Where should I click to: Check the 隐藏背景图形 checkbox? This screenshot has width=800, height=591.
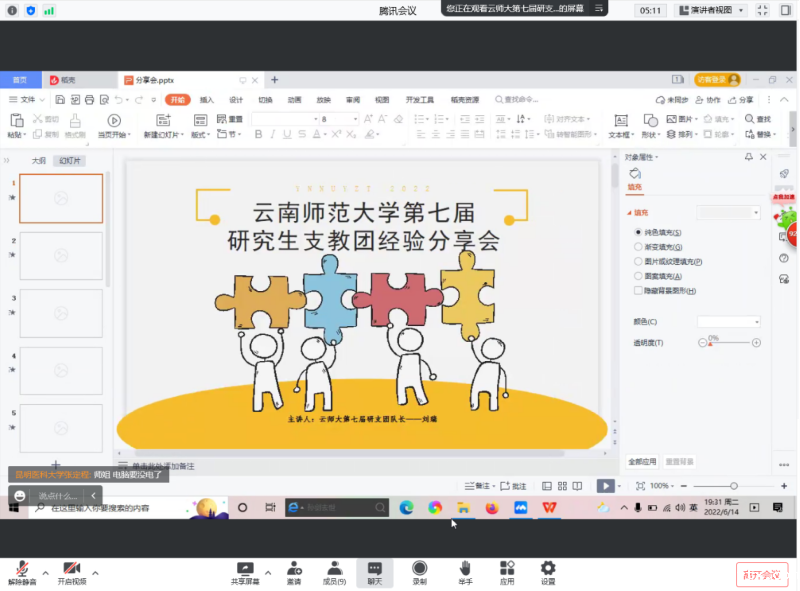639,290
